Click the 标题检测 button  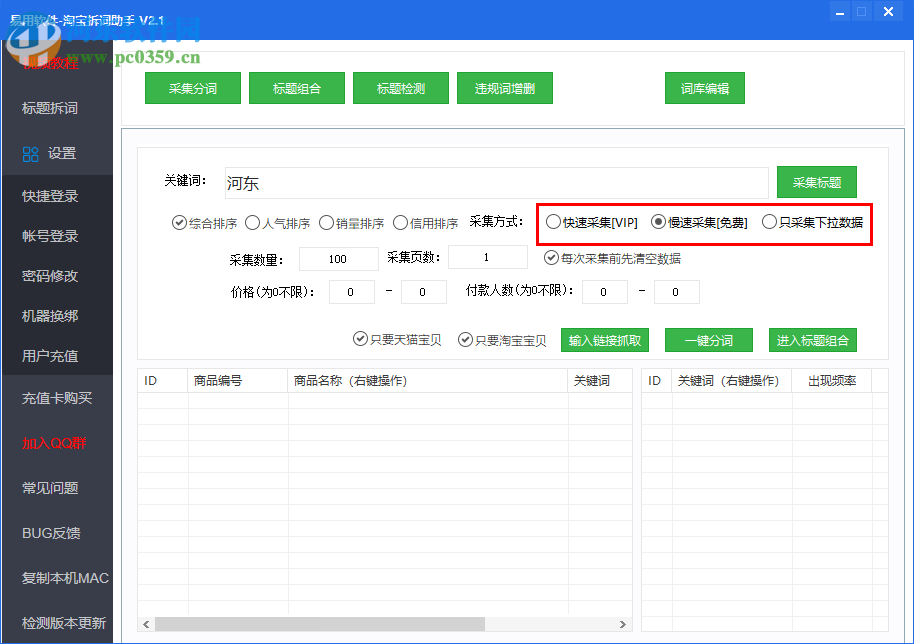(400, 87)
